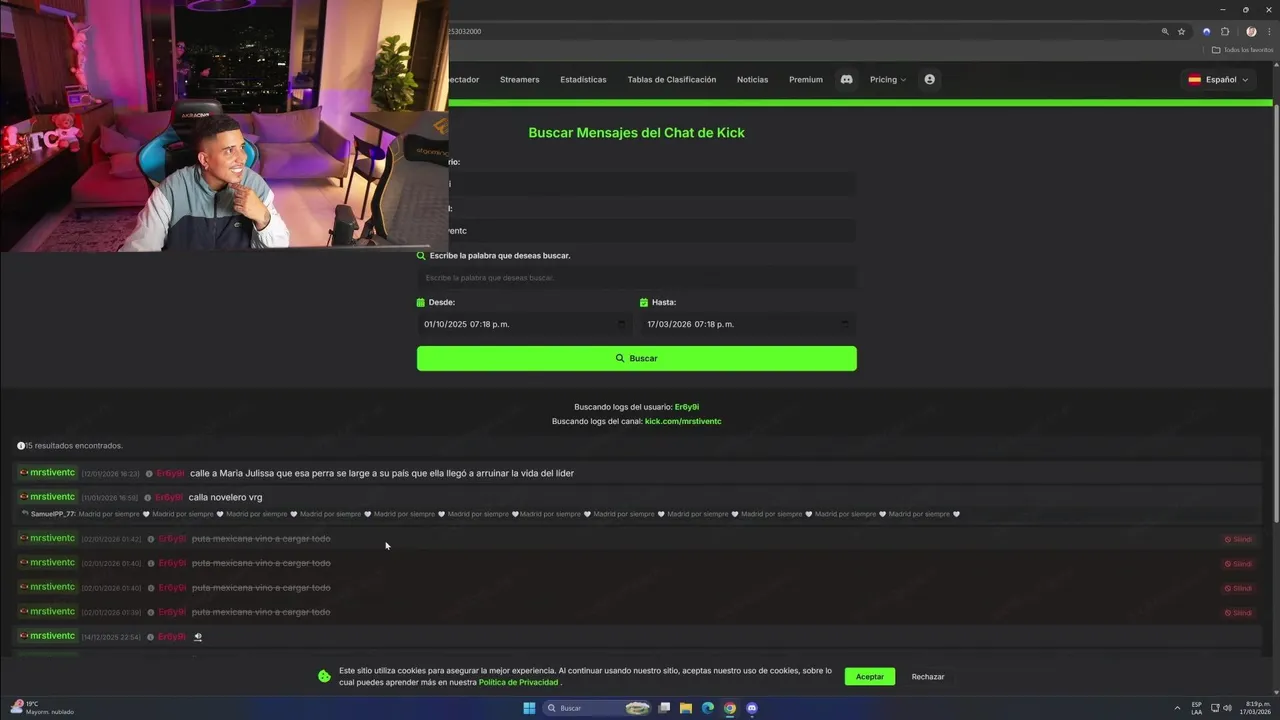
Task: Open the Chrome profile avatar
Action: click(x=1251, y=31)
